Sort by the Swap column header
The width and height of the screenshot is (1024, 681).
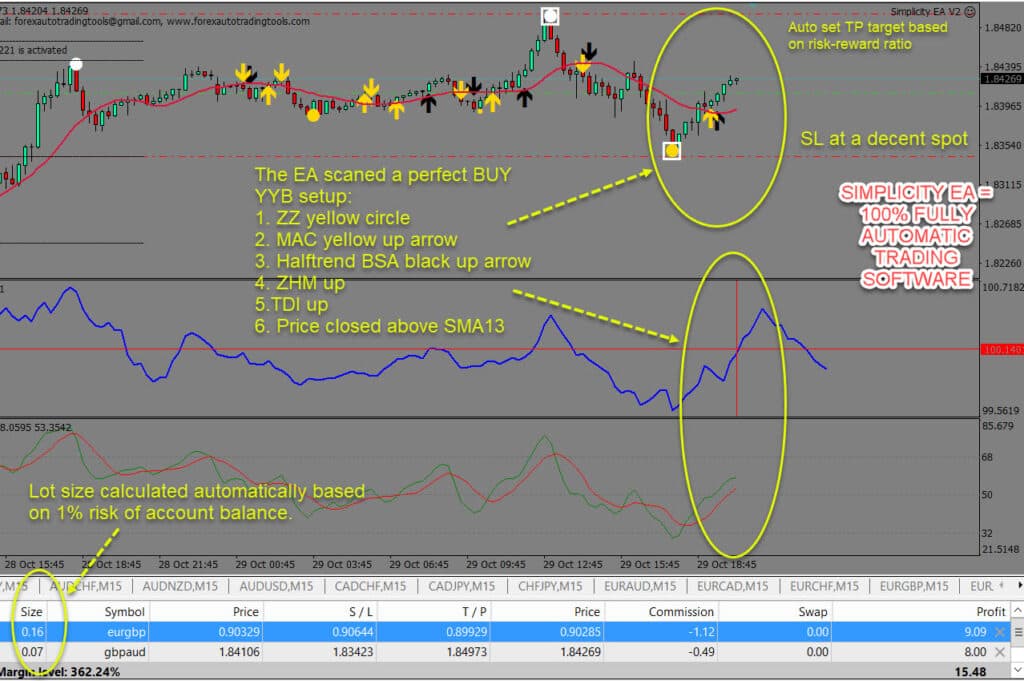coord(812,612)
